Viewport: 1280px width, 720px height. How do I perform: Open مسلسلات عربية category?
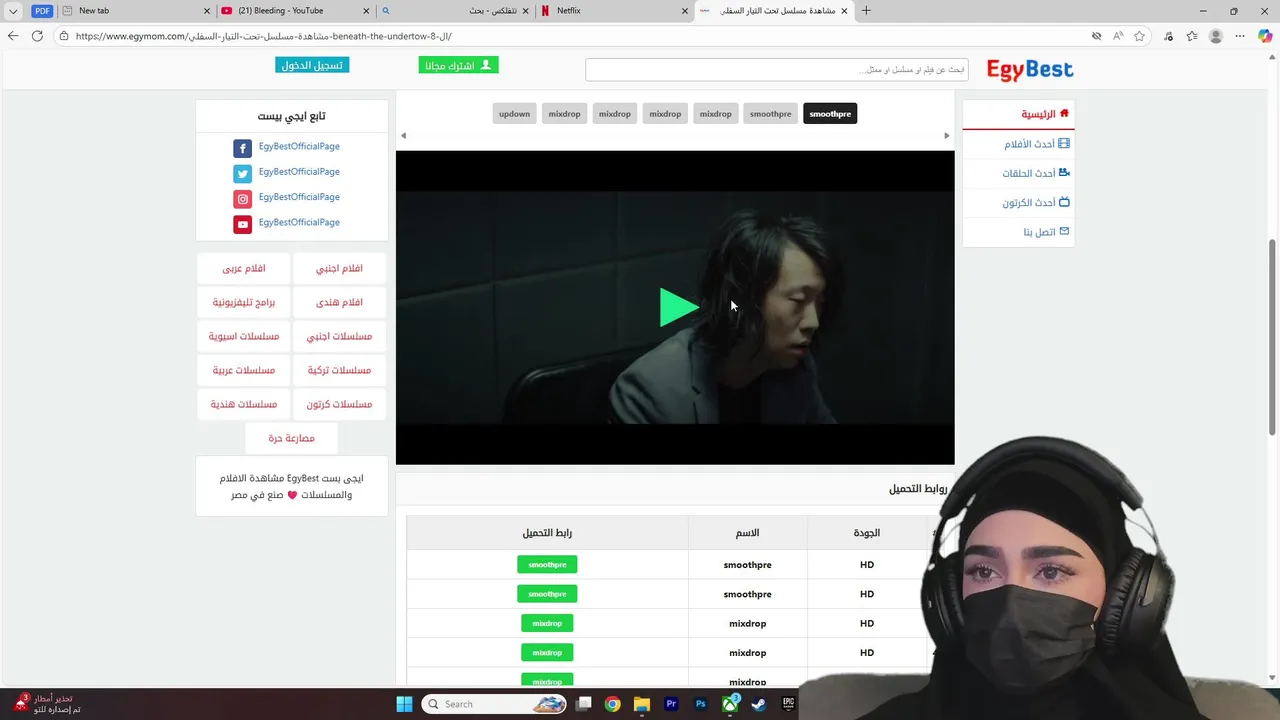(x=244, y=370)
